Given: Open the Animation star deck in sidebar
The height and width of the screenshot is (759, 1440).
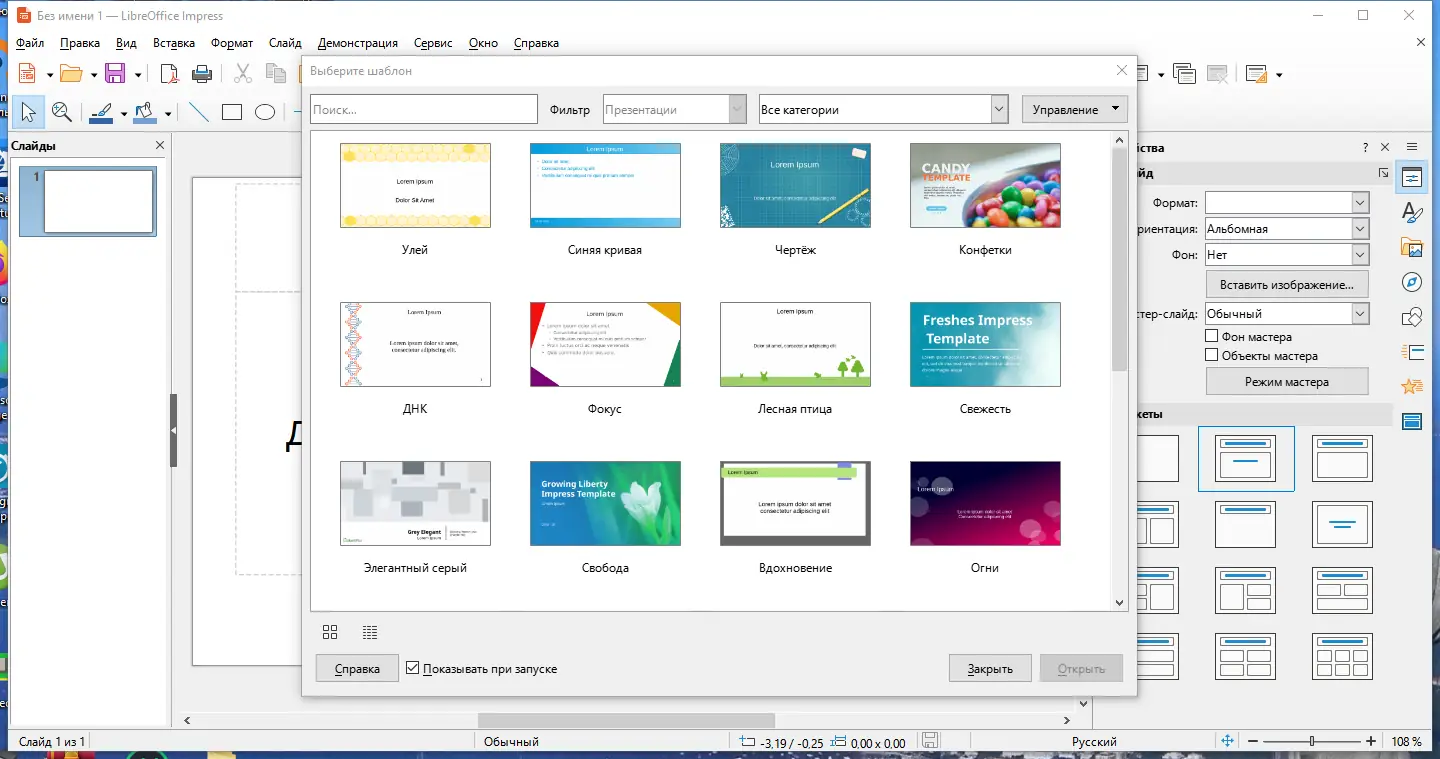Looking at the screenshot, I should tap(1412, 386).
